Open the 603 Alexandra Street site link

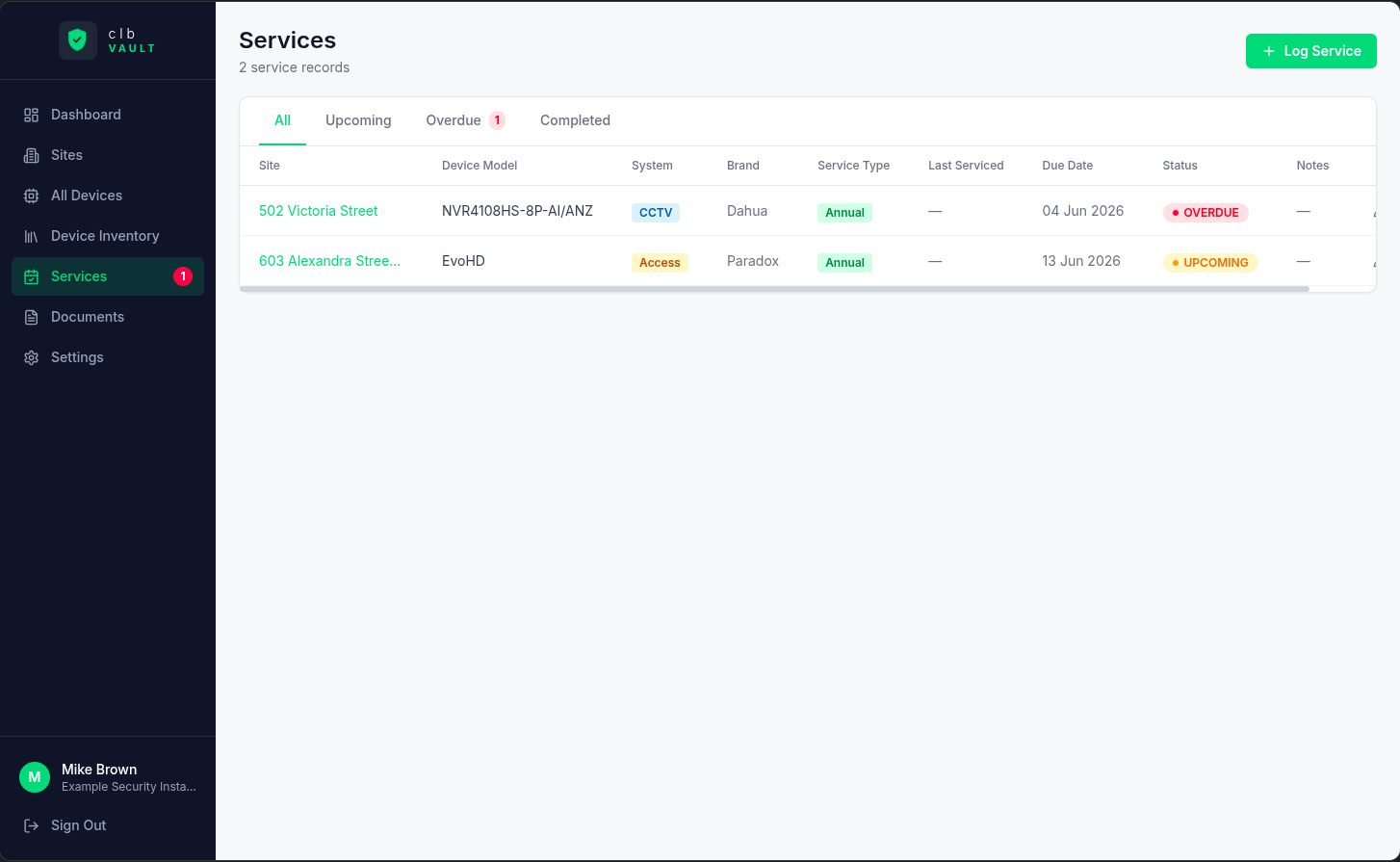click(329, 261)
